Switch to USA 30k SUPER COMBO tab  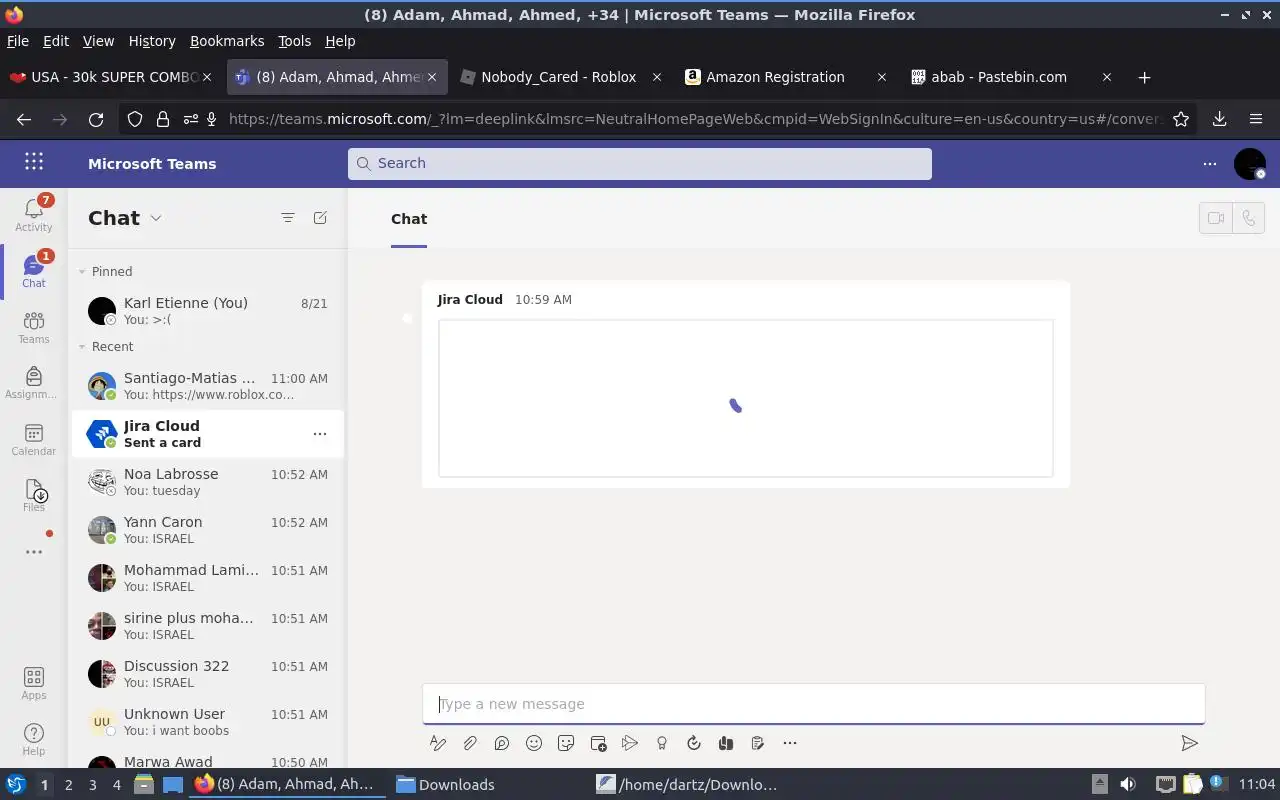tap(111, 77)
